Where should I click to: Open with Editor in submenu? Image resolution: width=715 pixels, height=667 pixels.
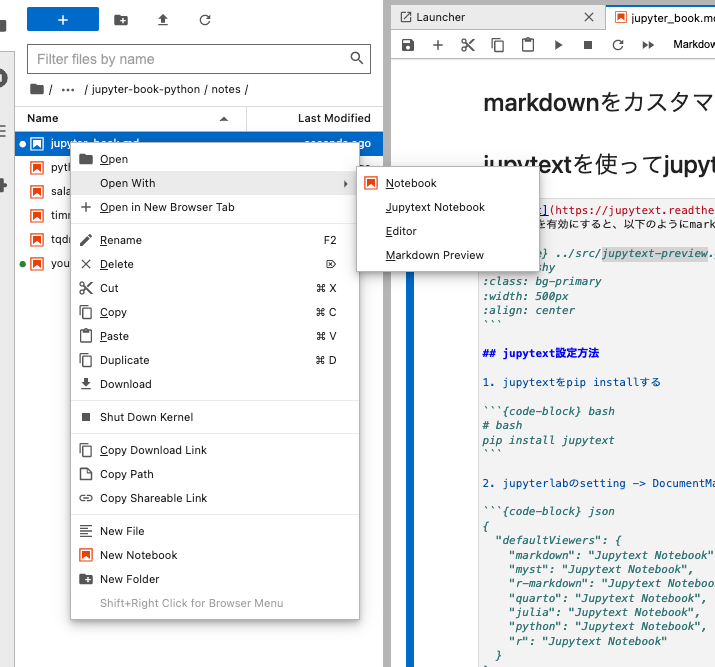448,231
